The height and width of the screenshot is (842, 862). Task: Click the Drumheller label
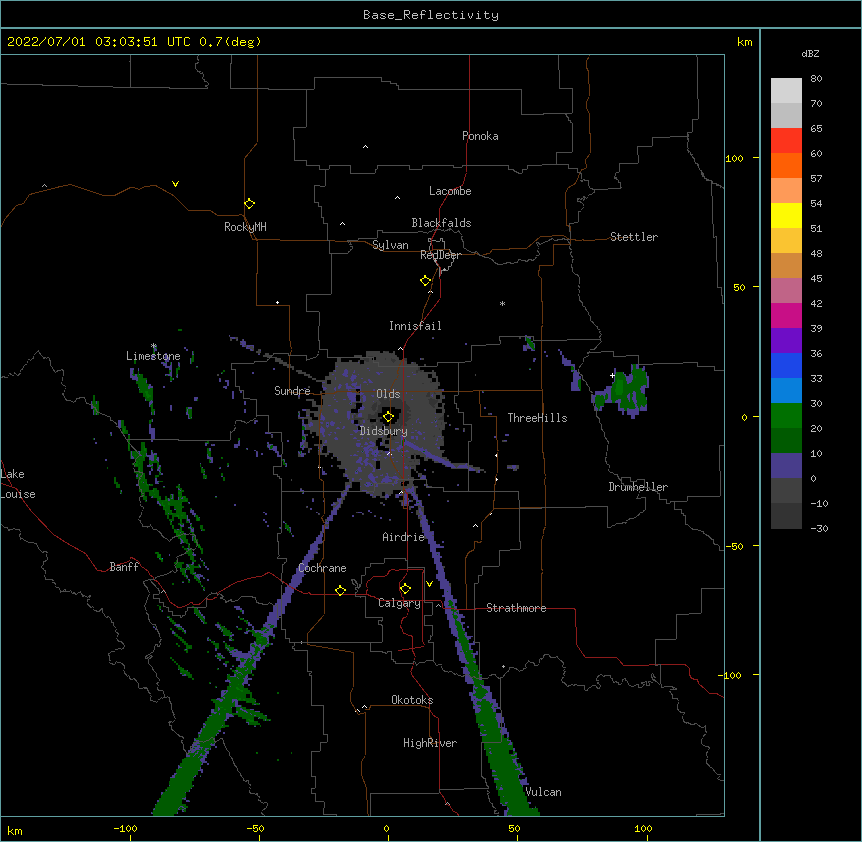click(x=638, y=487)
